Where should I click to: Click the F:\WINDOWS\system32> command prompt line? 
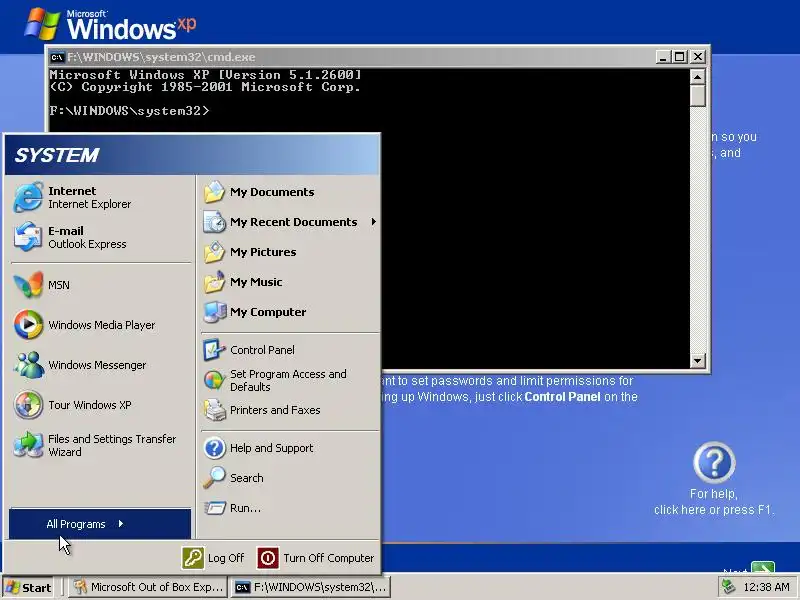pyautogui.click(x=130, y=111)
